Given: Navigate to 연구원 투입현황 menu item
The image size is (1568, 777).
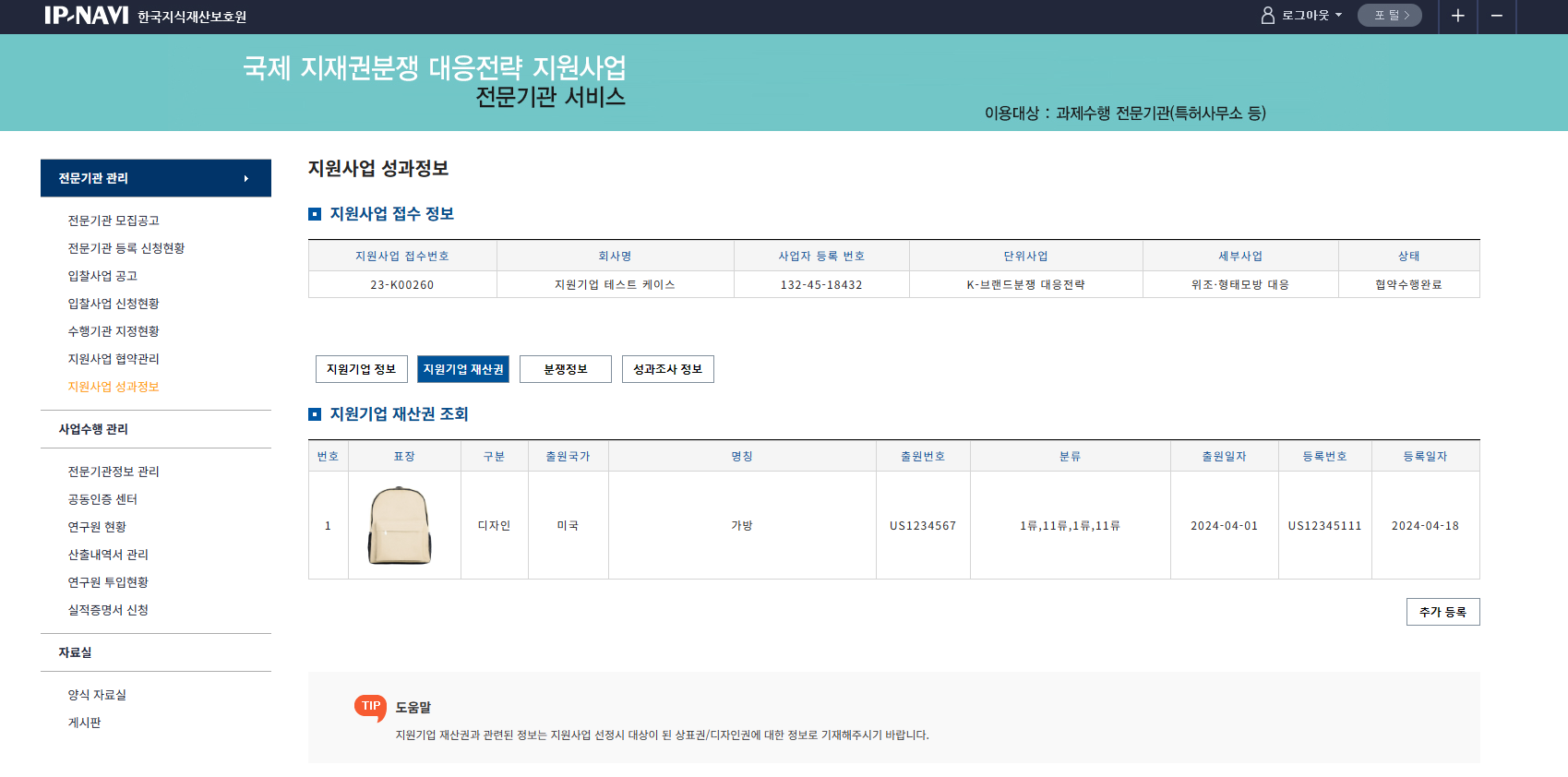Looking at the screenshot, I should pyautogui.click(x=108, y=582).
